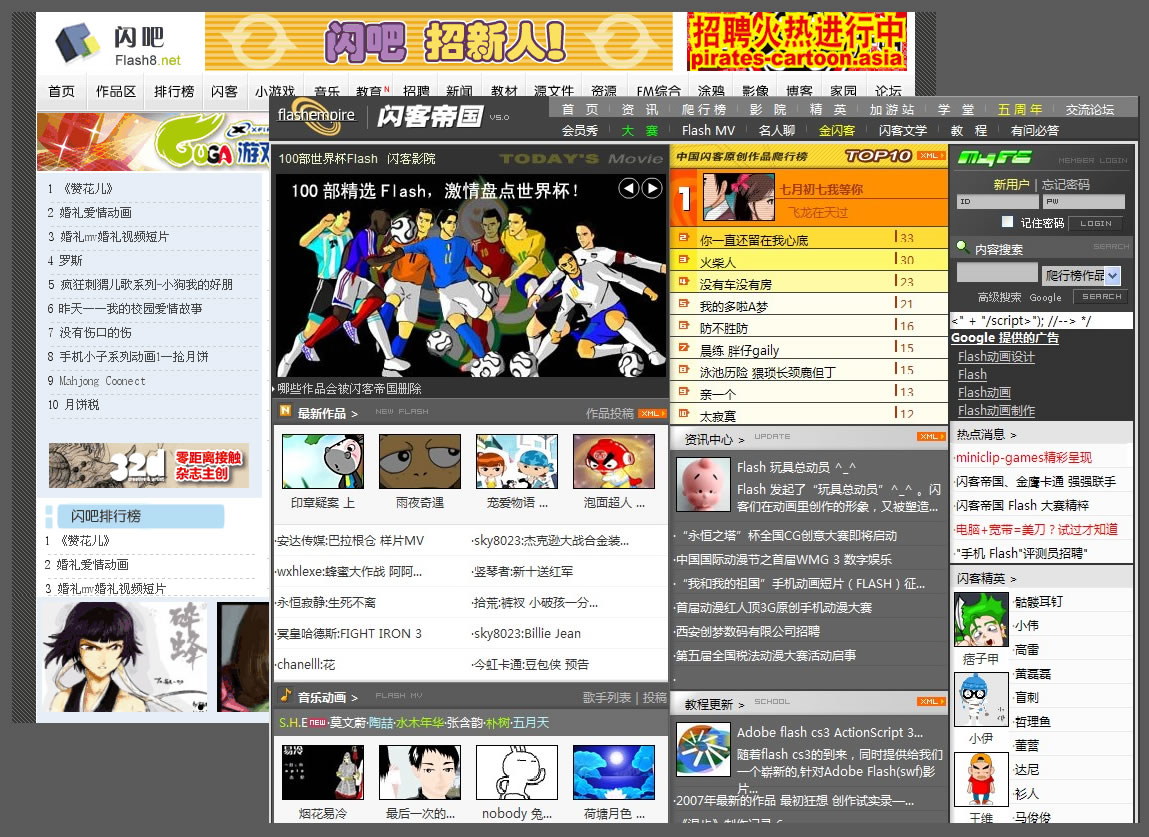This screenshot has height=837, width=1149.
Task: Click SEARCH button beside Google
Action: point(1101,297)
